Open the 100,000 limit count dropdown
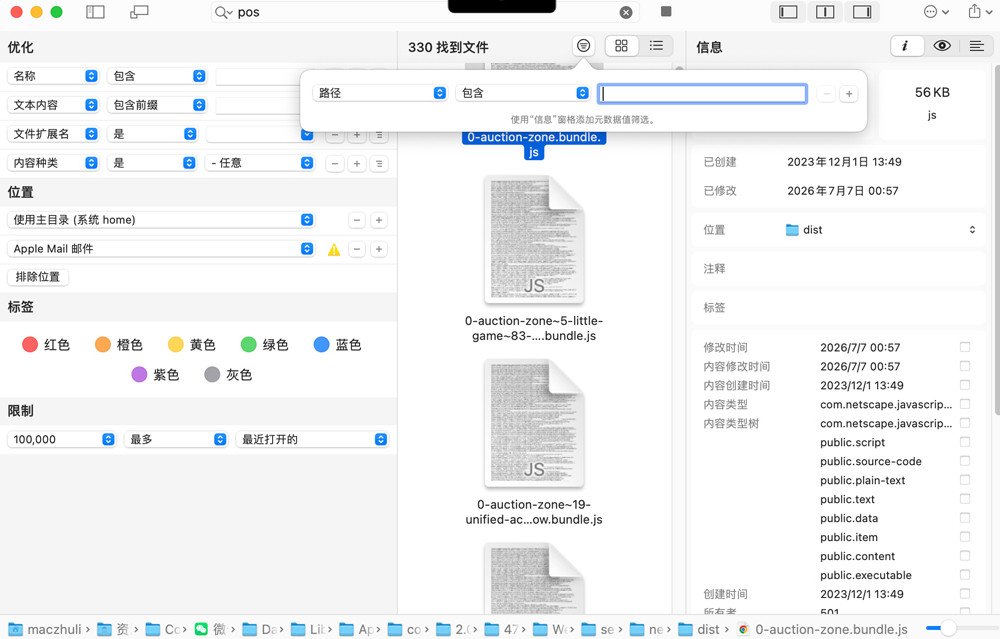1000x639 pixels. click(61, 439)
